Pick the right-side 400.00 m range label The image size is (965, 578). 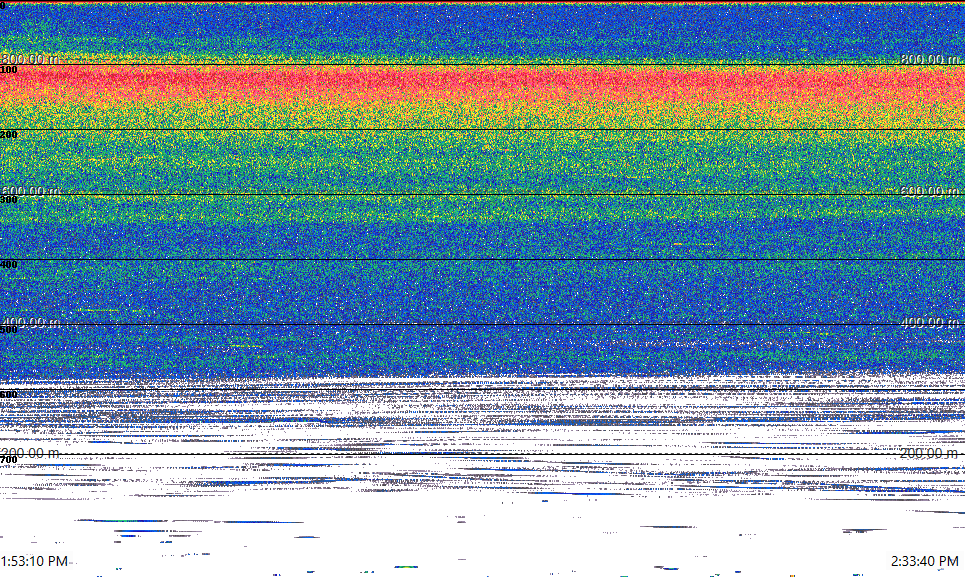coord(929,323)
